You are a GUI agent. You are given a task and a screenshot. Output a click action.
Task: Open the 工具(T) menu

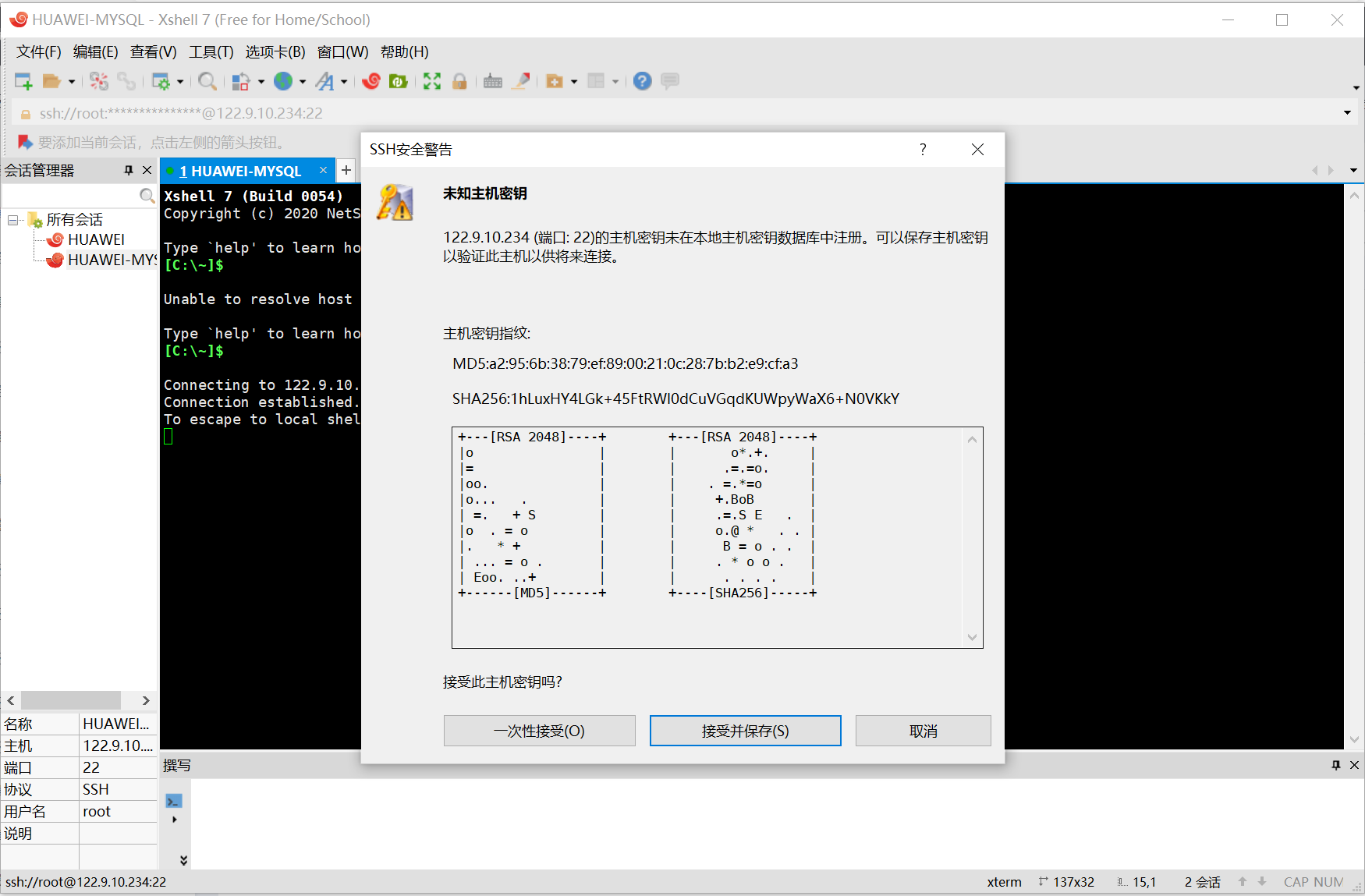click(x=211, y=52)
